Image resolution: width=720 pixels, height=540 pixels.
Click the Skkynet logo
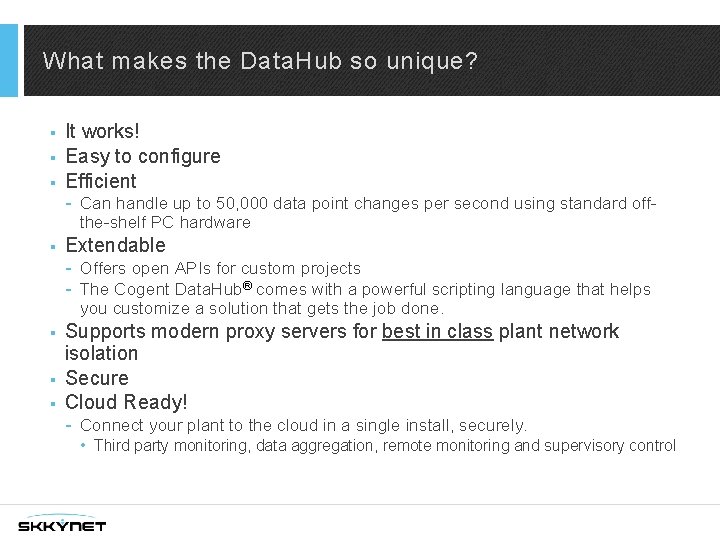tap(62, 523)
